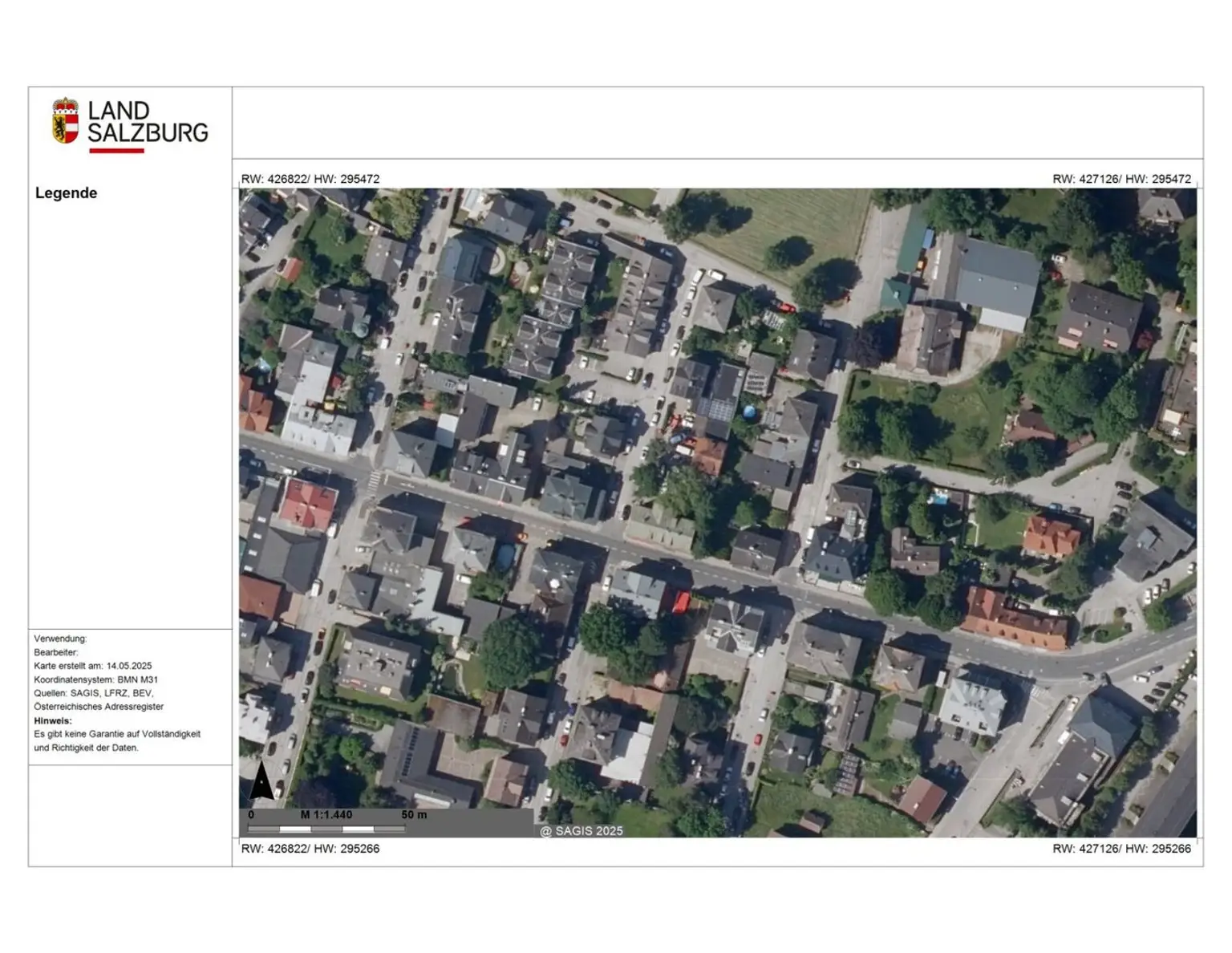Click the 'Verwendung:' field label
The height and width of the screenshot is (953, 1232).
pyautogui.click(x=60, y=639)
